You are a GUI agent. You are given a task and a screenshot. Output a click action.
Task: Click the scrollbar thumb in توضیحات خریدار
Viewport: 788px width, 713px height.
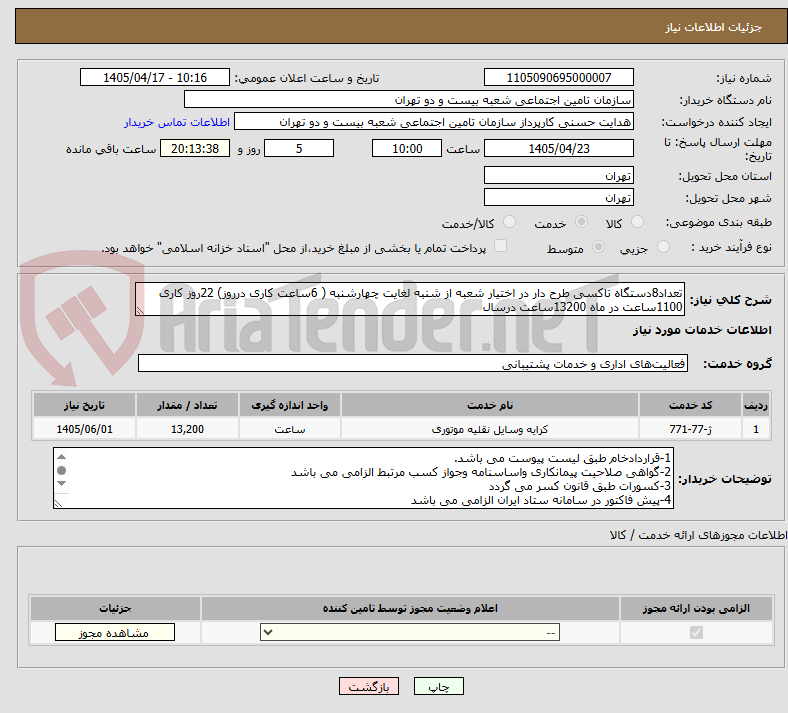tap(61, 470)
